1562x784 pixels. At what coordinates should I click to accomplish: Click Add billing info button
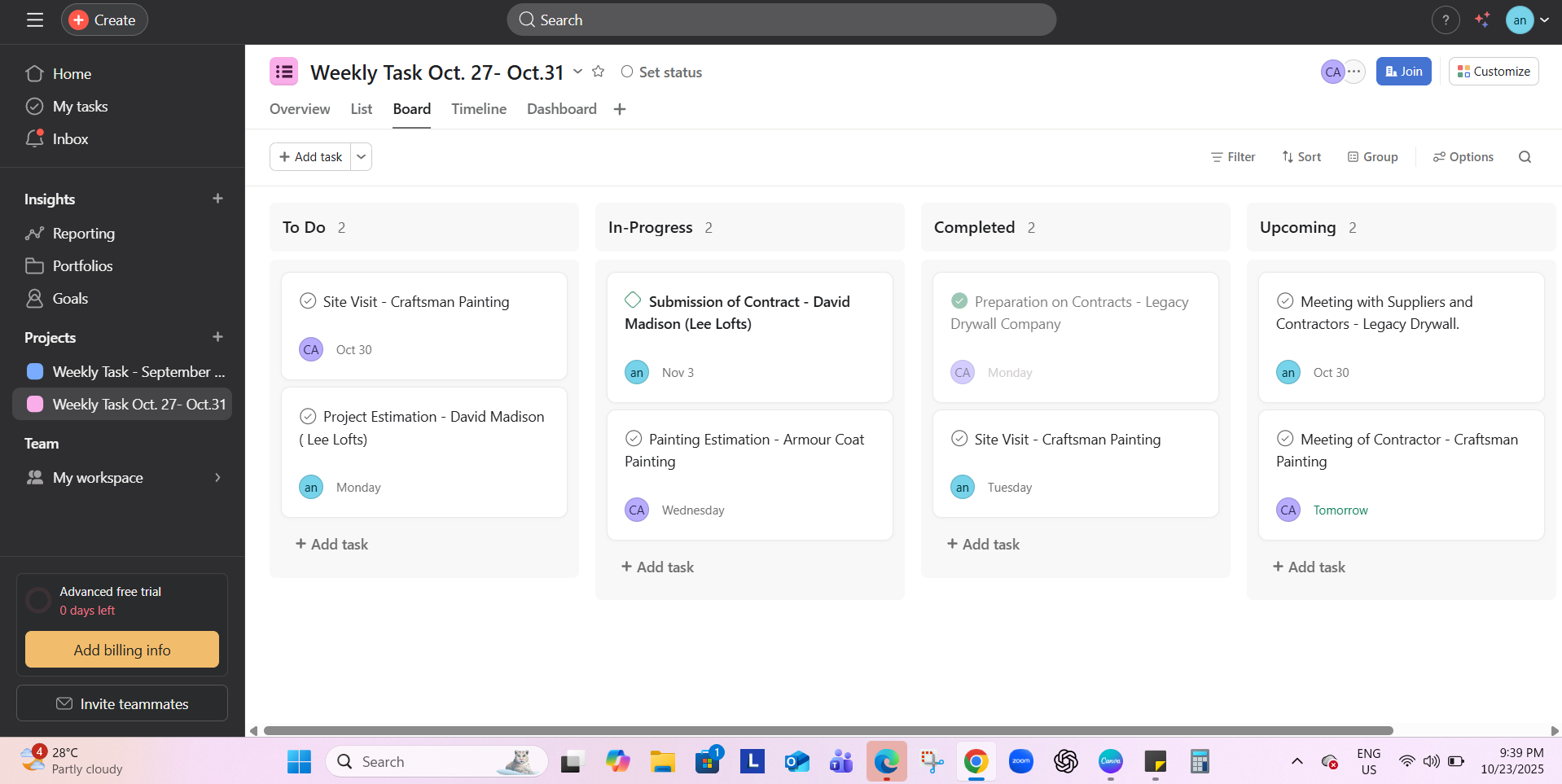[122, 650]
